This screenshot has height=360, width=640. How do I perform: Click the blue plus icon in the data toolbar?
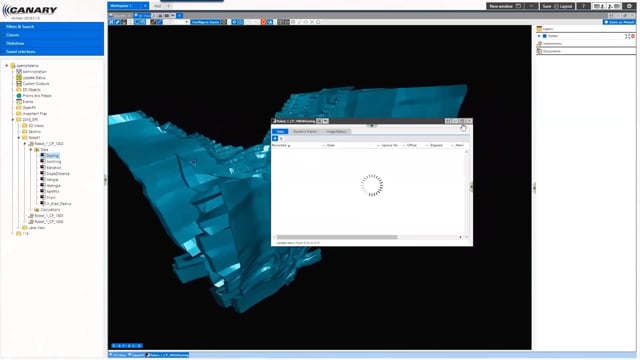coord(275,139)
